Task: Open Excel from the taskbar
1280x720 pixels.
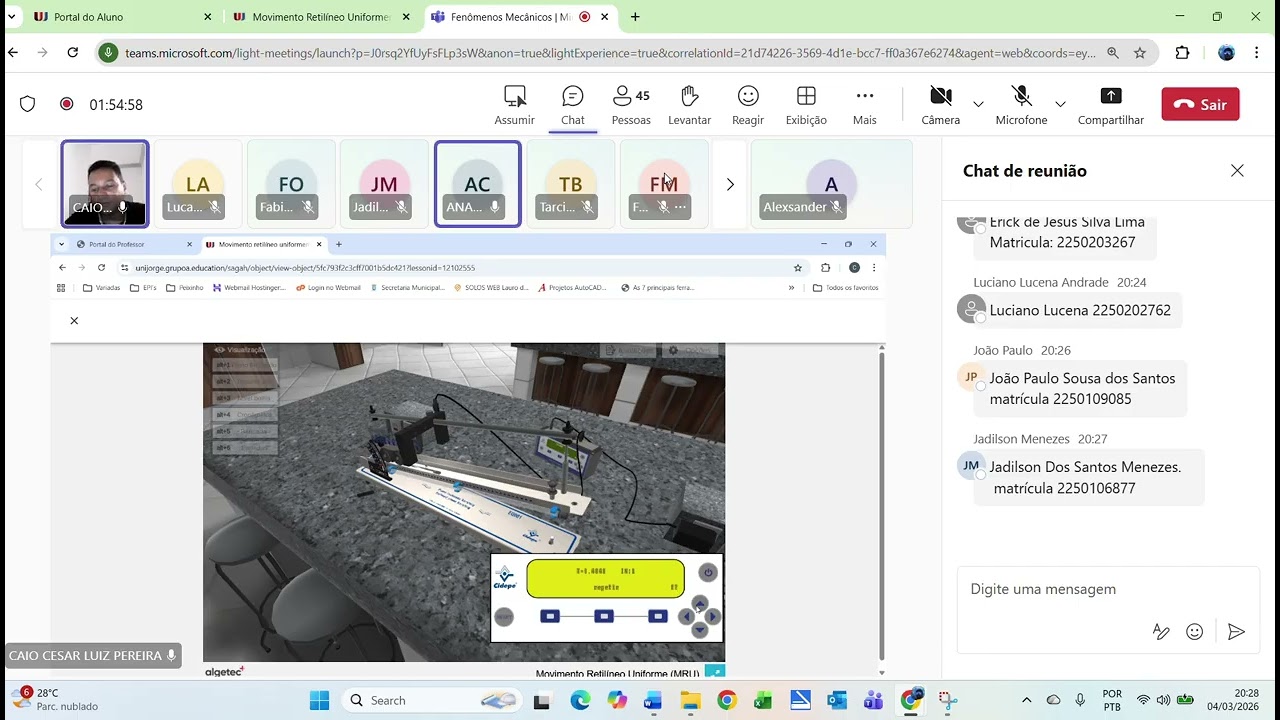Action: [763, 700]
